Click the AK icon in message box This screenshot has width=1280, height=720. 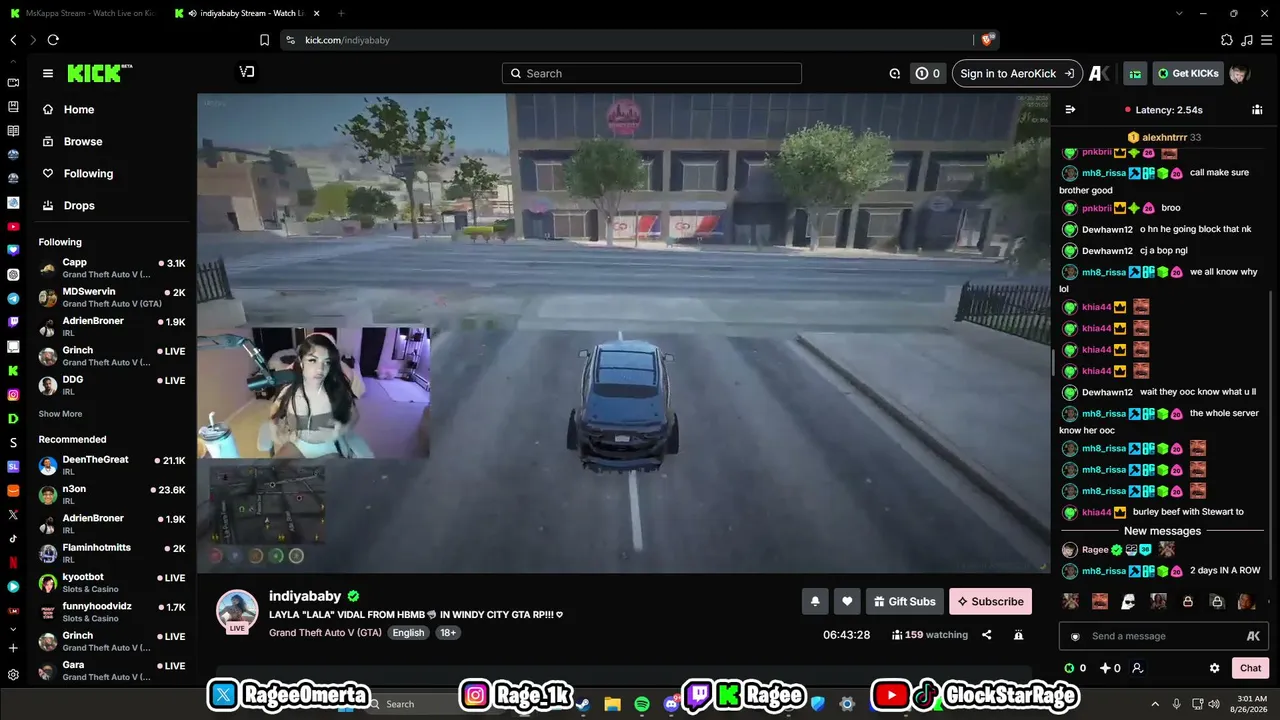1253,636
